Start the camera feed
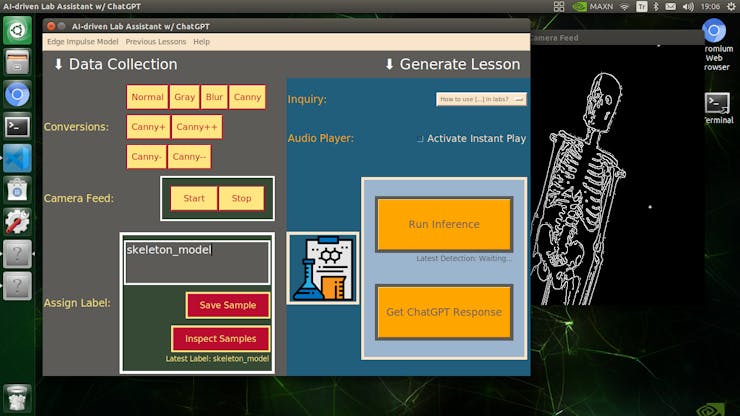The image size is (740, 416). 194,198
